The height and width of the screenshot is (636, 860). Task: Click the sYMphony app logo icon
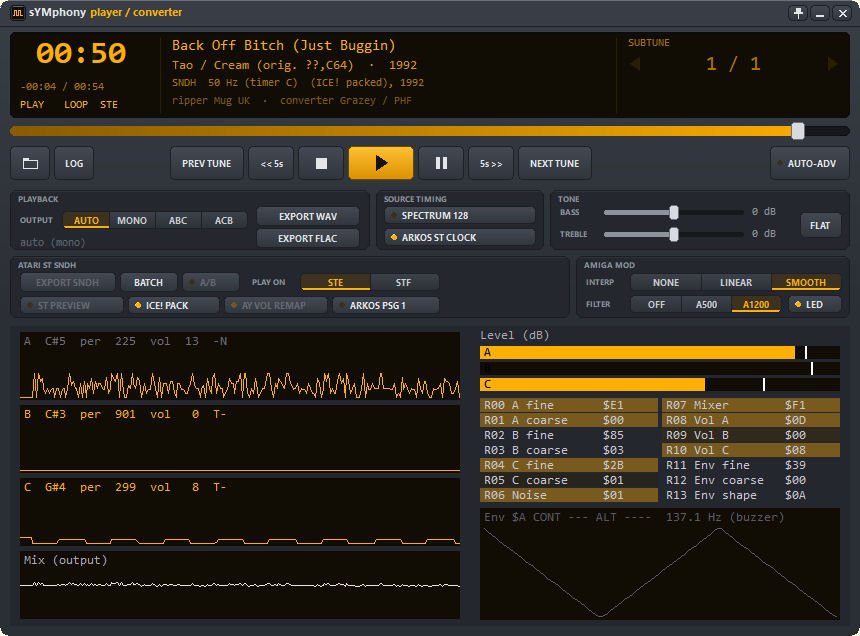tap(18, 13)
